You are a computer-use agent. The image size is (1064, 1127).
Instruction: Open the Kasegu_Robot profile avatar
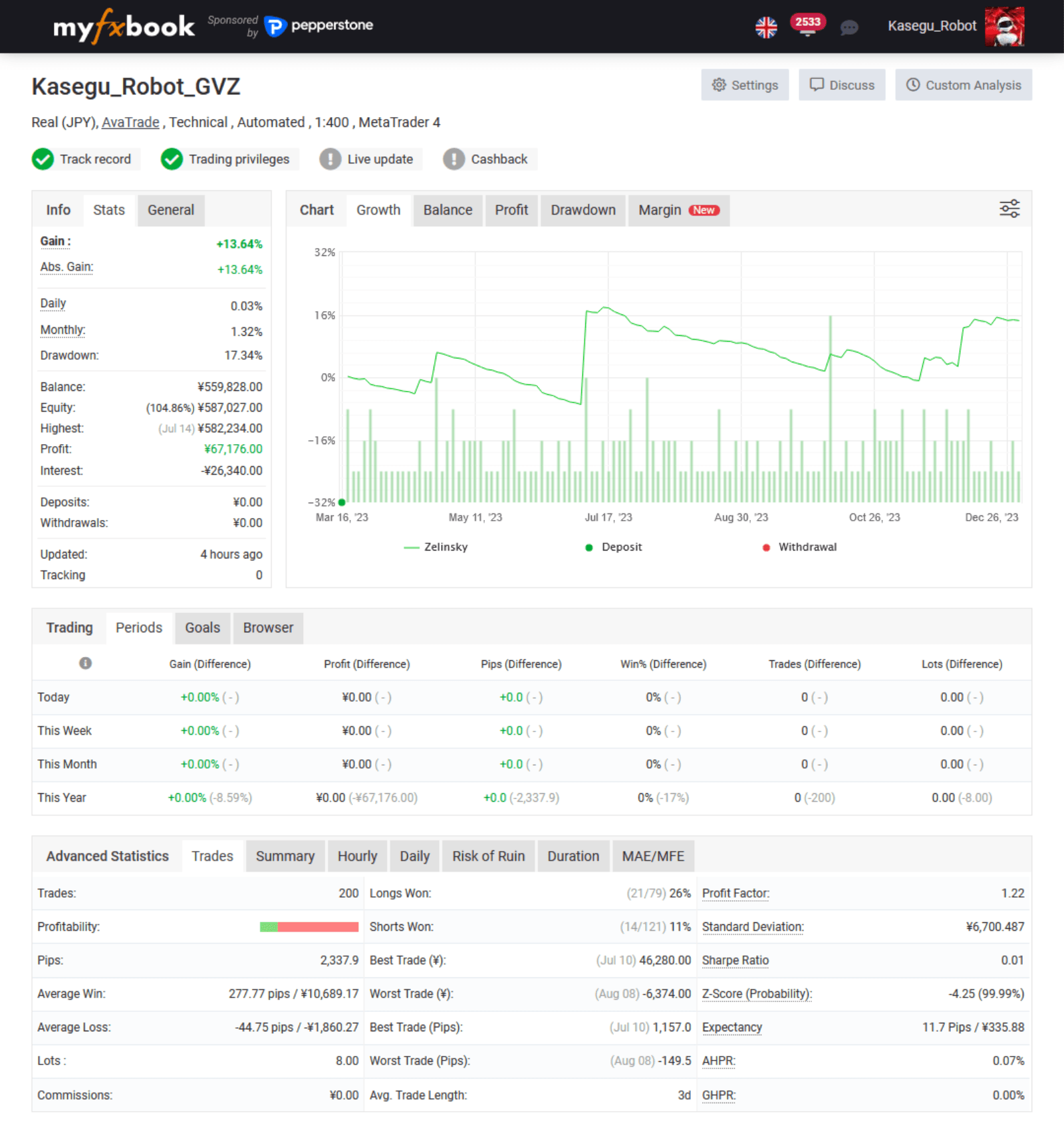1004,27
